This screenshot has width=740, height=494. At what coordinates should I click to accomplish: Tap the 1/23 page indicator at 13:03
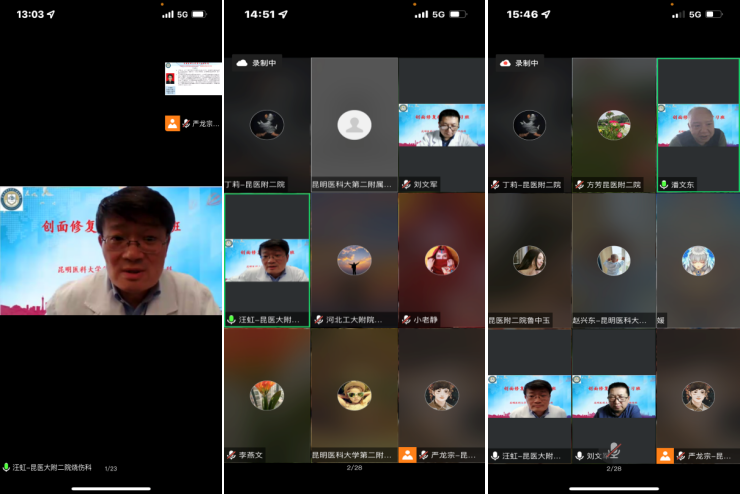(x=111, y=468)
